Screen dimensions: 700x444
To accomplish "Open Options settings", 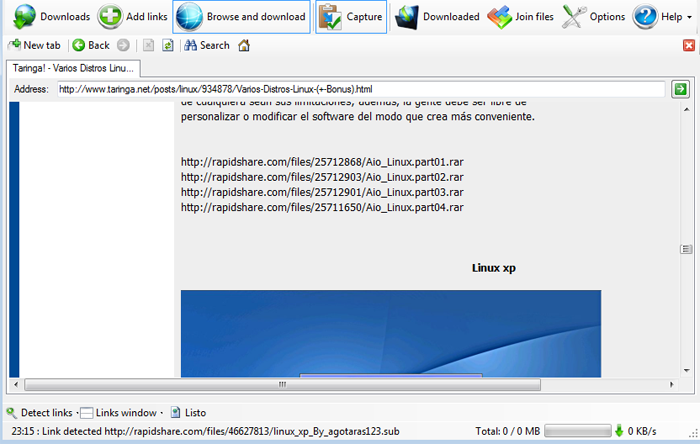I will [x=594, y=17].
